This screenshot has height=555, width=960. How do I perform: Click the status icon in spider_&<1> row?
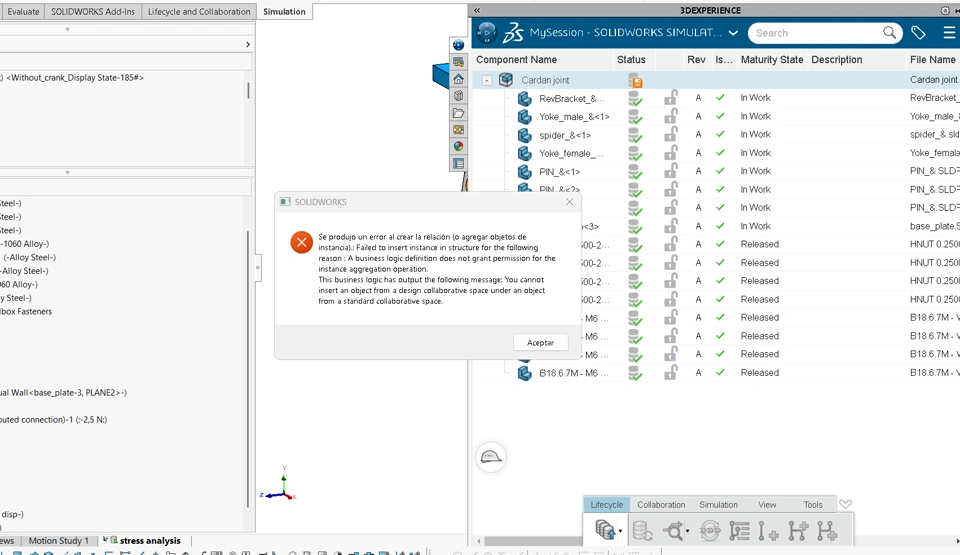pyautogui.click(x=636, y=135)
